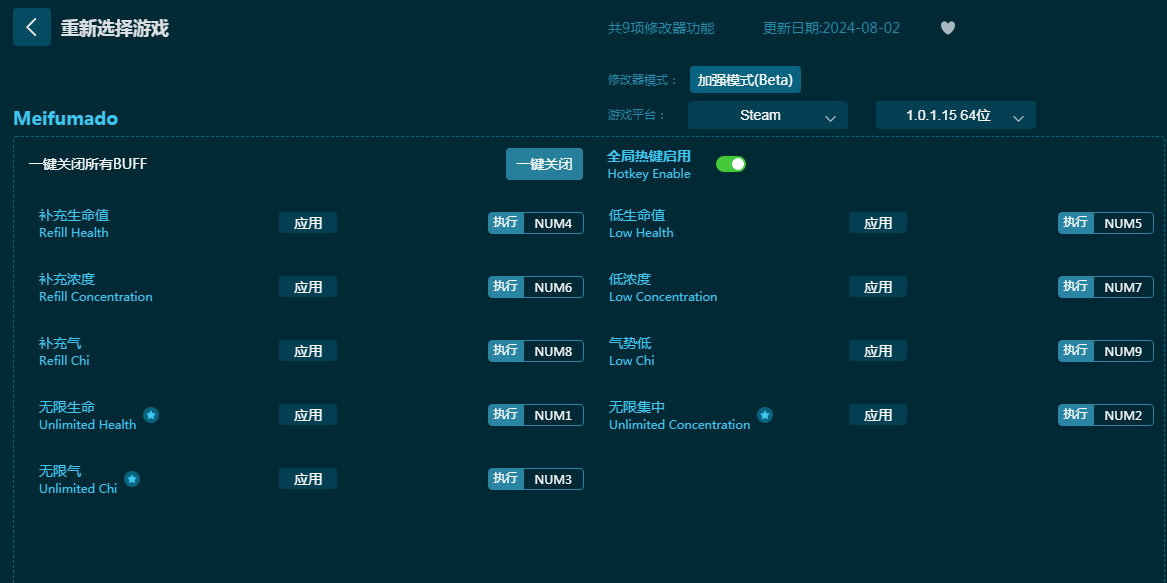This screenshot has height=583, width=1167.
Task: Click the NUM5 hotkey field
Action: point(1124,223)
